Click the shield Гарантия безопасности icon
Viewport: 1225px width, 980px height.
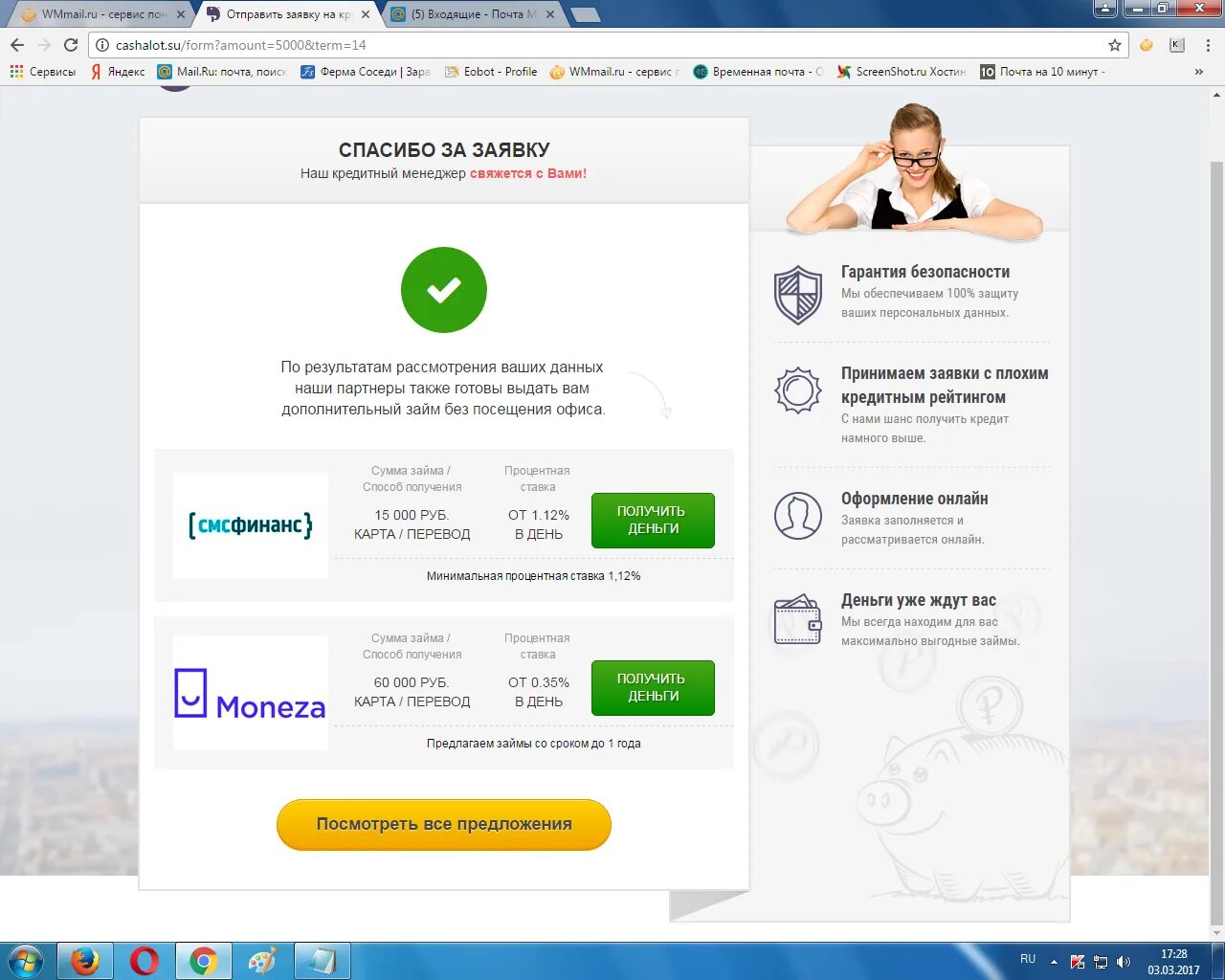(798, 295)
